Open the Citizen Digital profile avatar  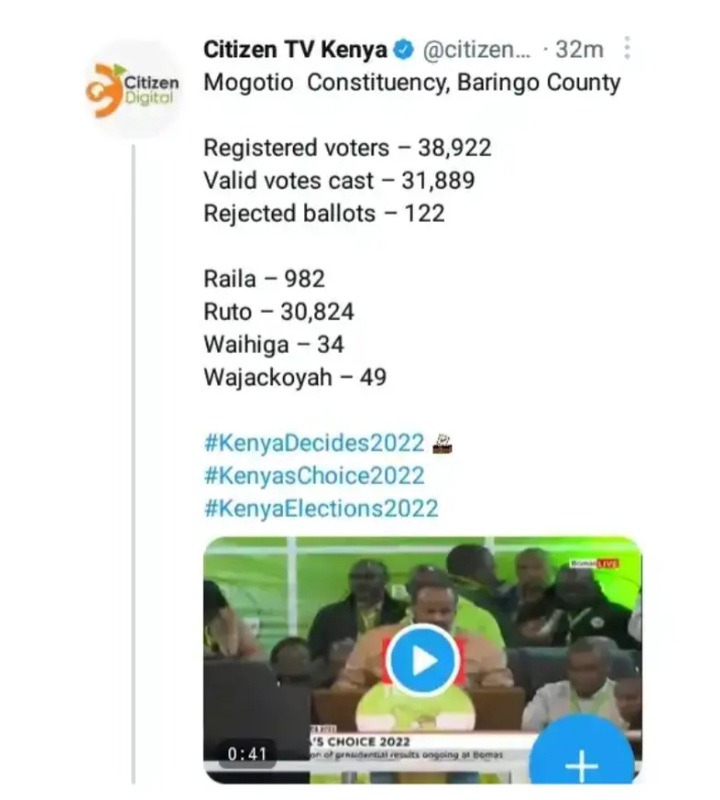tap(133, 90)
